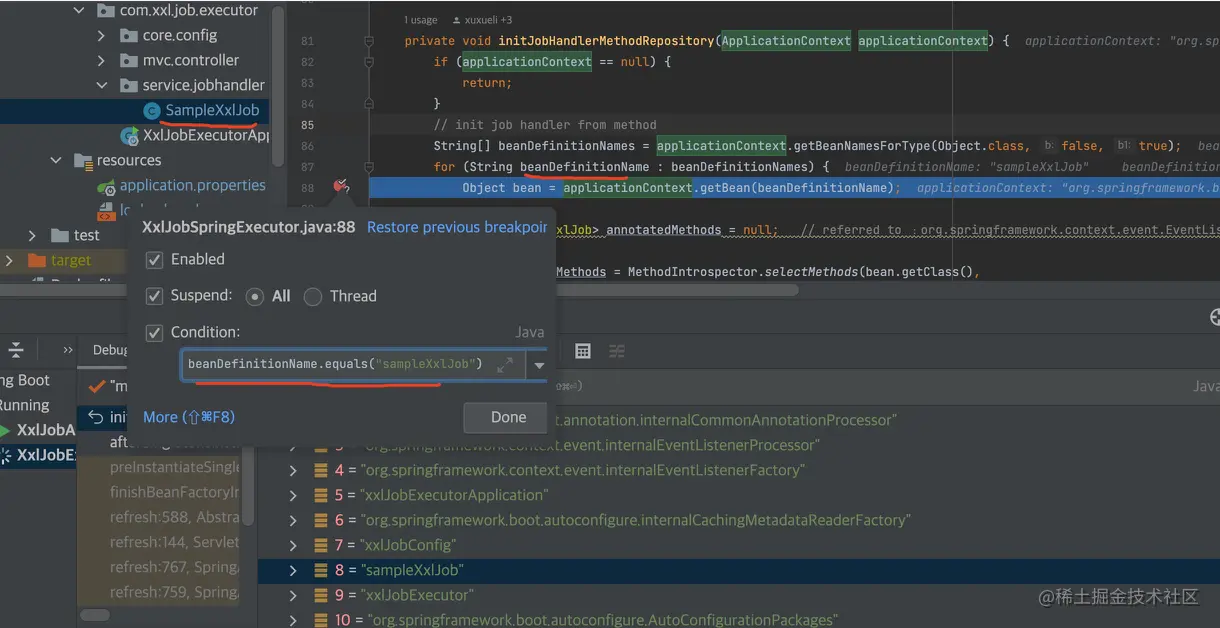1220x628 pixels.
Task: Click the xuxueli +3 author hint
Action: tap(483, 20)
